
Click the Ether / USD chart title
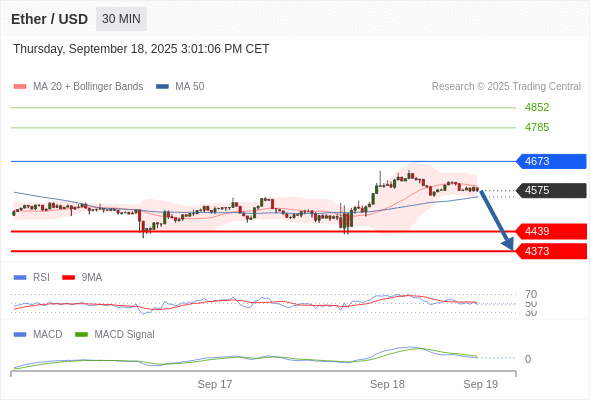pos(49,19)
